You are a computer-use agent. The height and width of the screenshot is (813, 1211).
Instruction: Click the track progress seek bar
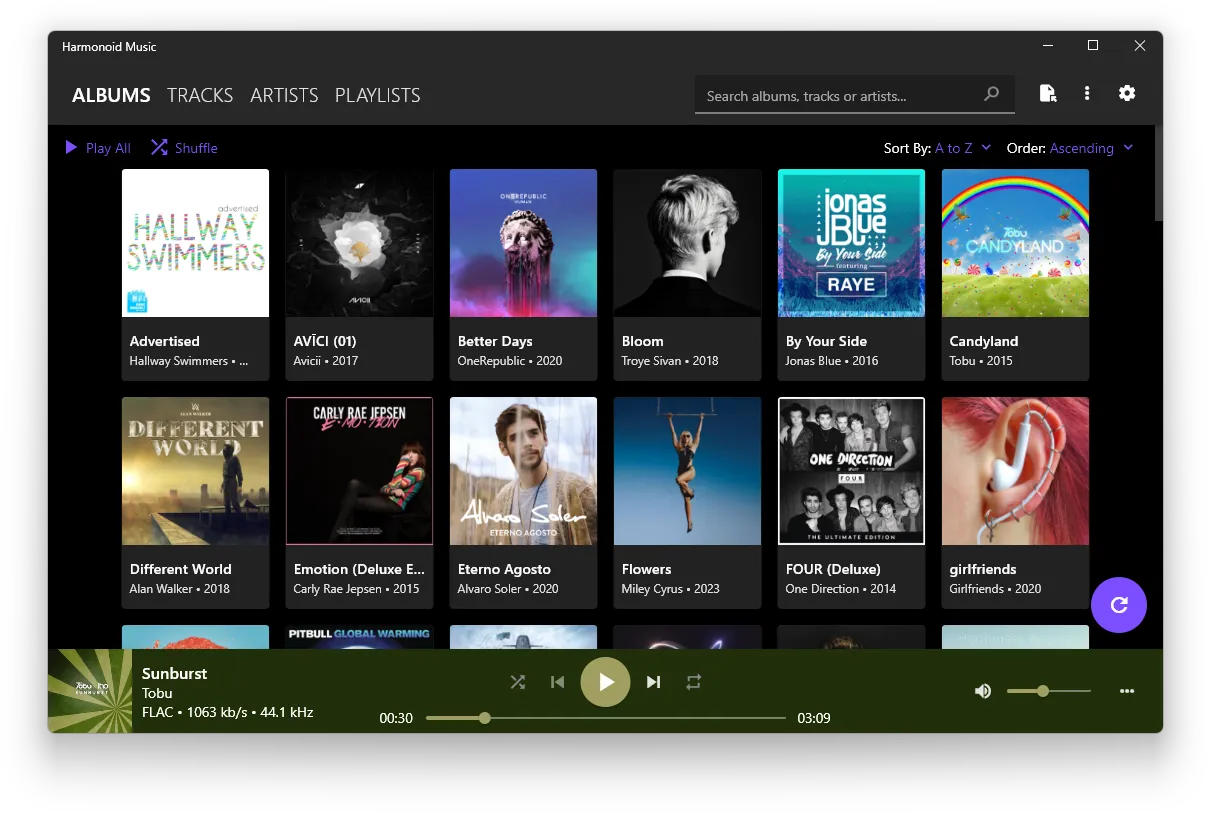(606, 718)
